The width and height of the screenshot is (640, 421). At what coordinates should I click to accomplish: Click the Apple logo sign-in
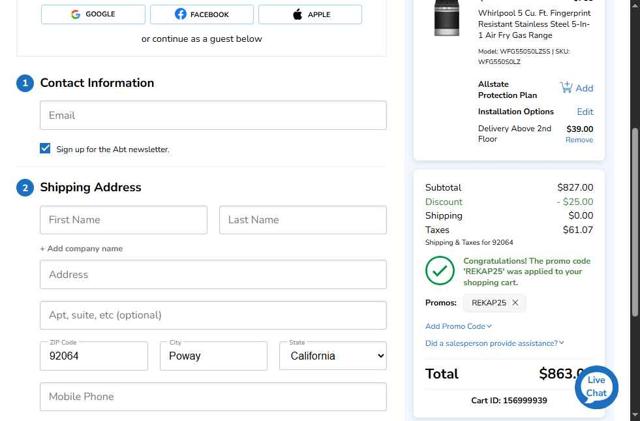tap(297, 14)
